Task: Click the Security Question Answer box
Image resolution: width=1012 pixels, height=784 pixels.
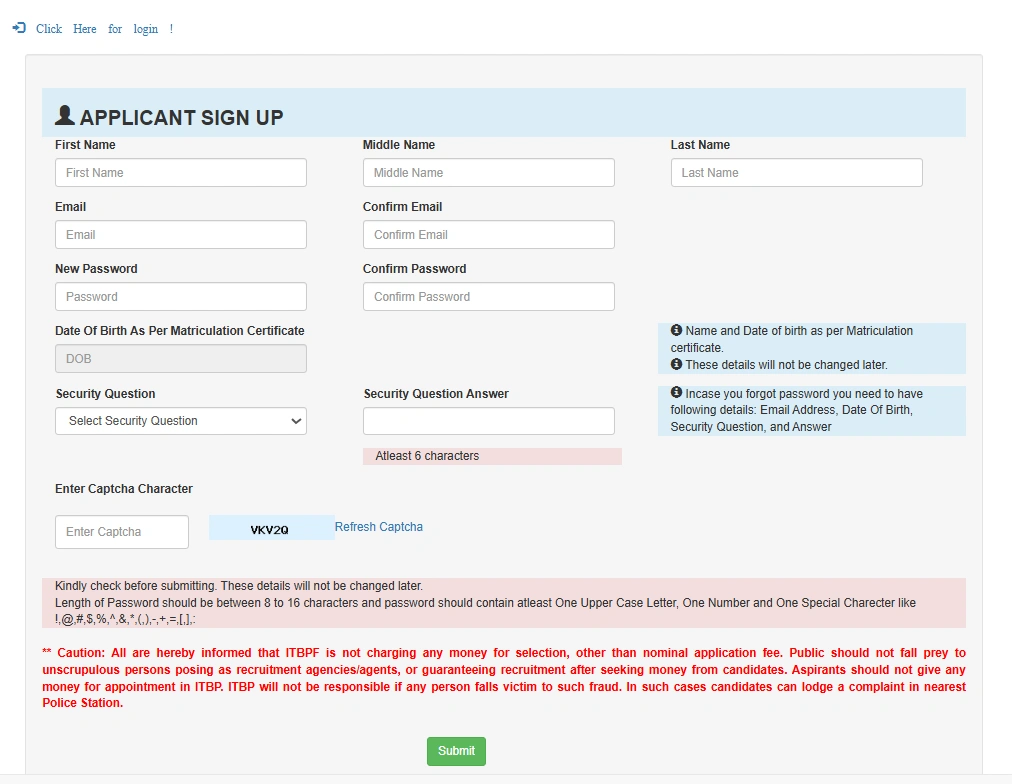Action: coord(488,421)
